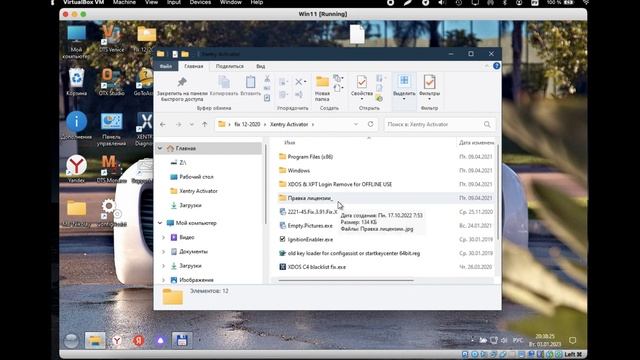
Task: Click the floppy disk taskbar icon
Action: [182, 340]
